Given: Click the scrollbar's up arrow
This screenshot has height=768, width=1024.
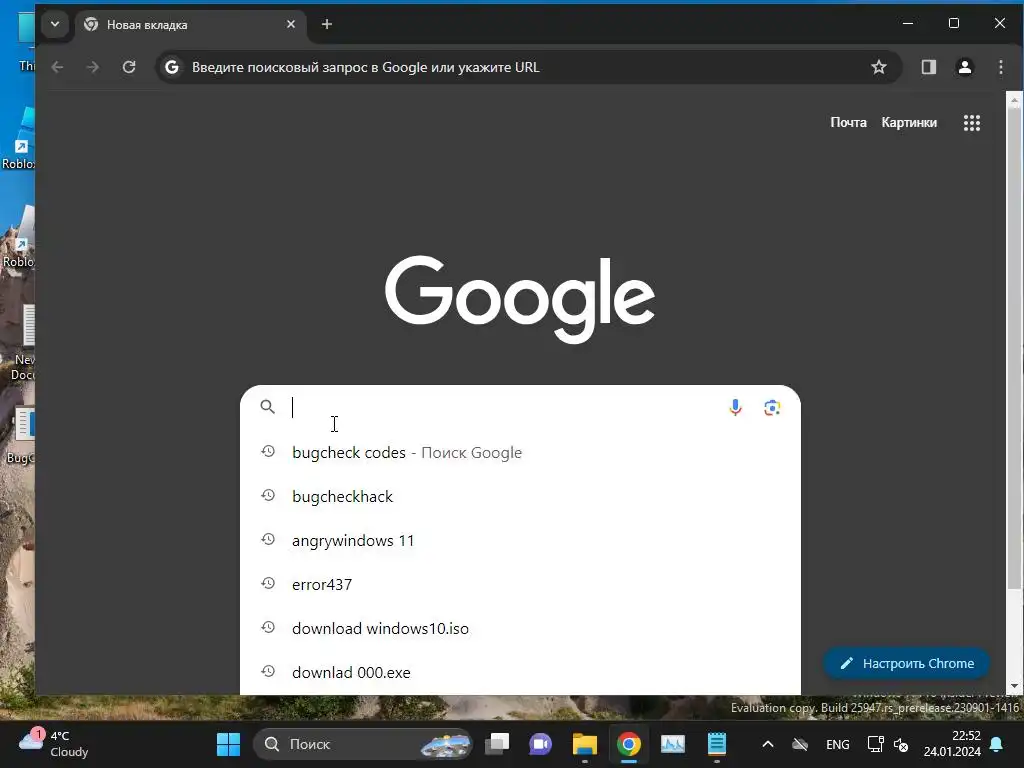Looking at the screenshot, I should tap(1014, 100).
